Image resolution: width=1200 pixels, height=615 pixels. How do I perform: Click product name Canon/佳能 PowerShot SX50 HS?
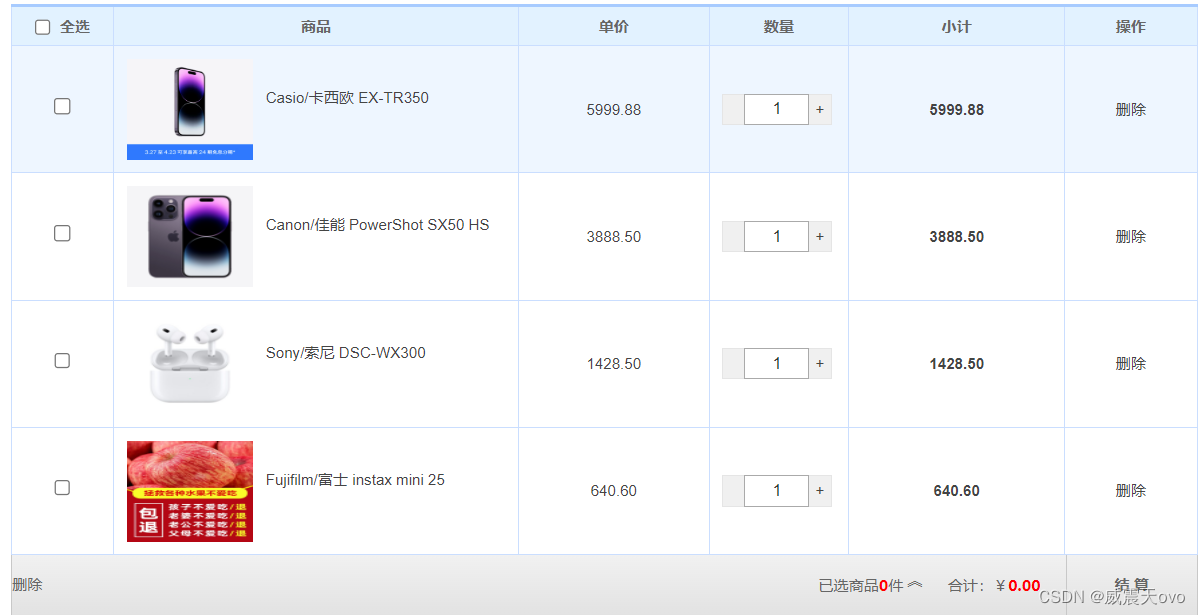378,225
